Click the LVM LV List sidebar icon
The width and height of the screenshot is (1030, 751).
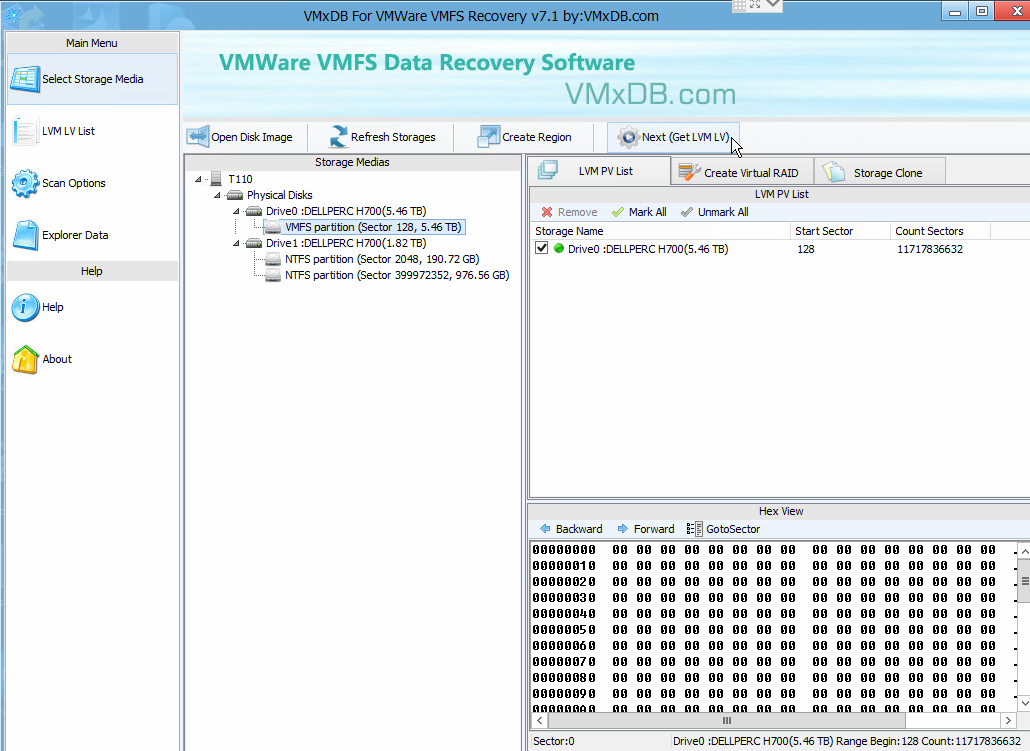tap(25, 131)
